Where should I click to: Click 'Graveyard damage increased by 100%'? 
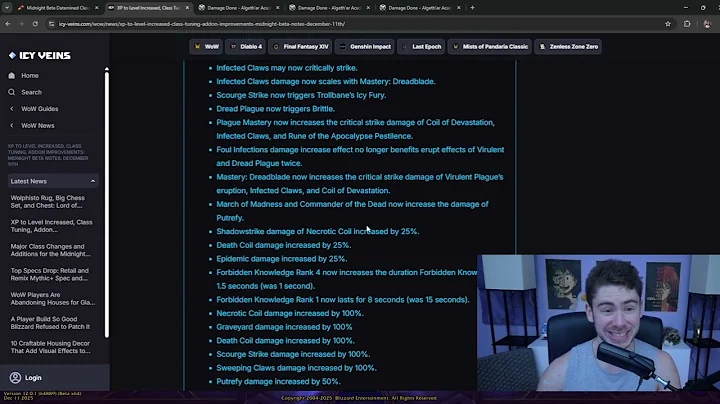(284, 327)
